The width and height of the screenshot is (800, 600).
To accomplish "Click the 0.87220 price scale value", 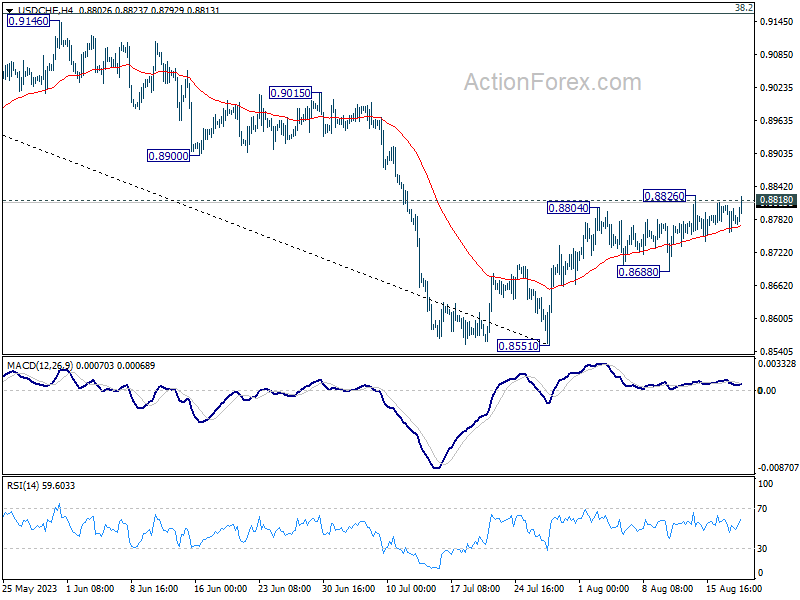I will (776, 253).
